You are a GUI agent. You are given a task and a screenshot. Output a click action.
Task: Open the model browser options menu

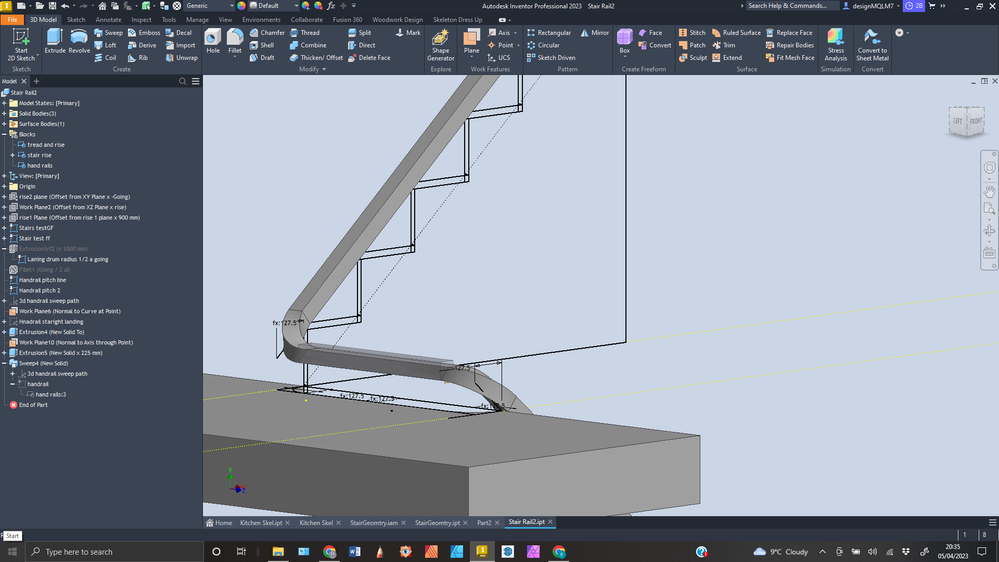[196, 82]
